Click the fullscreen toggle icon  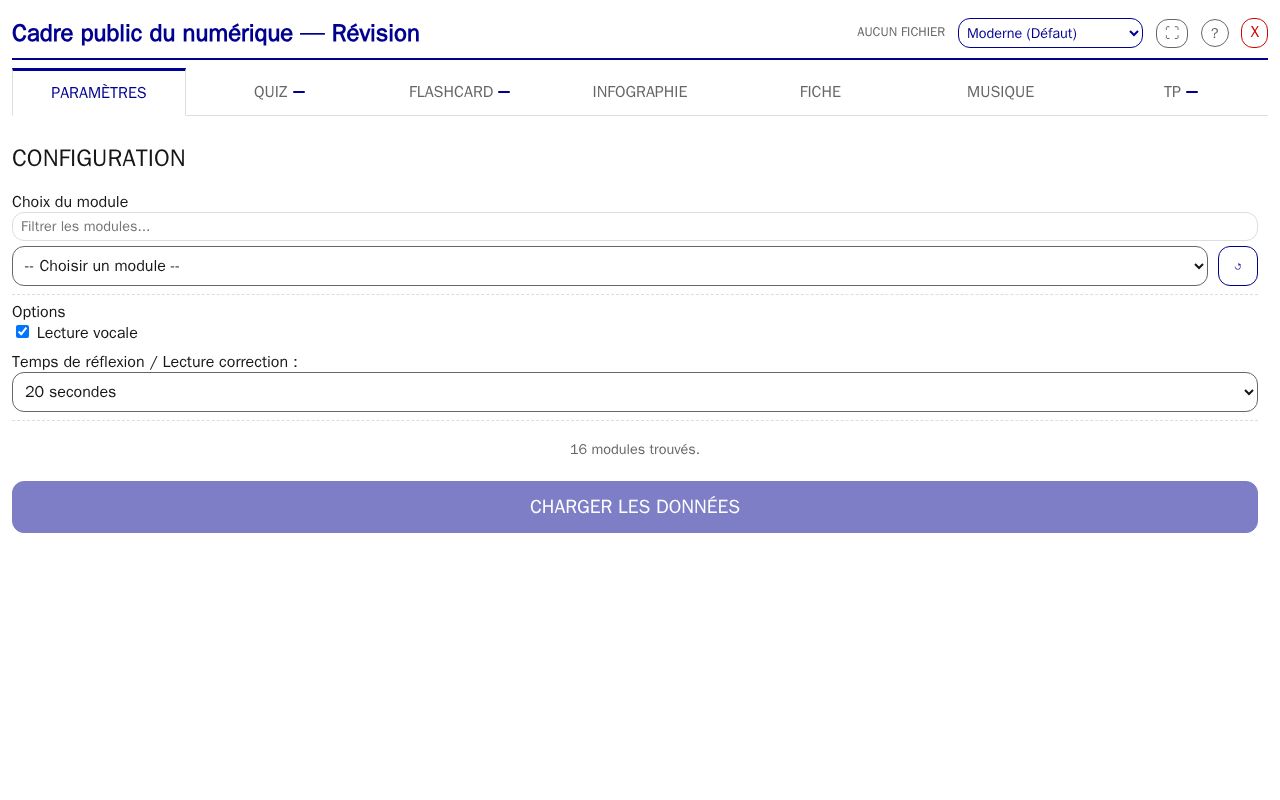click(1172, 33)
